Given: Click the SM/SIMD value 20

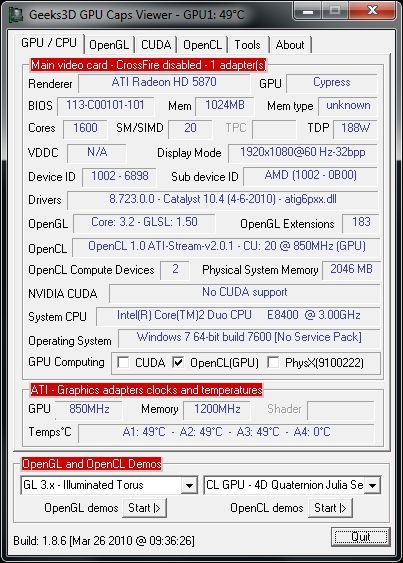Looking at the screenshot, I should coord(190,129).
